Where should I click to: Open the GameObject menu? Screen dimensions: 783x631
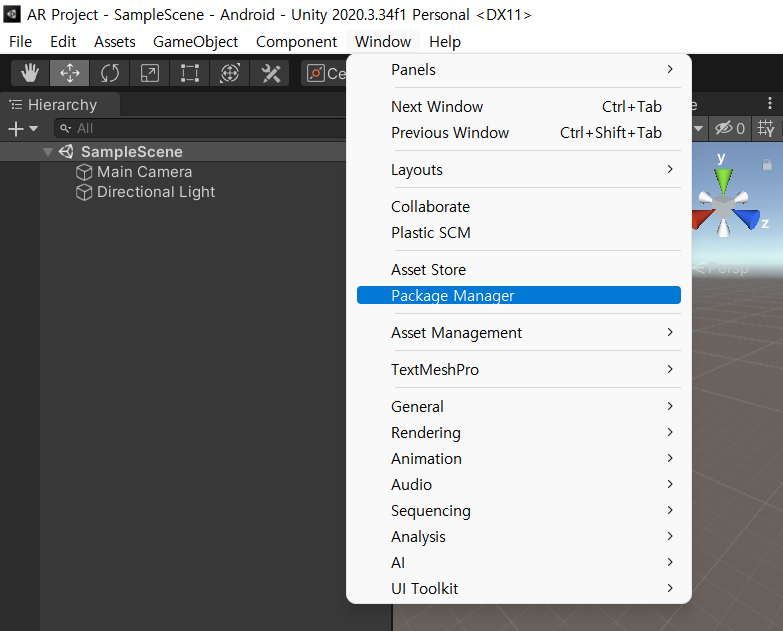(x=195, y=41)
